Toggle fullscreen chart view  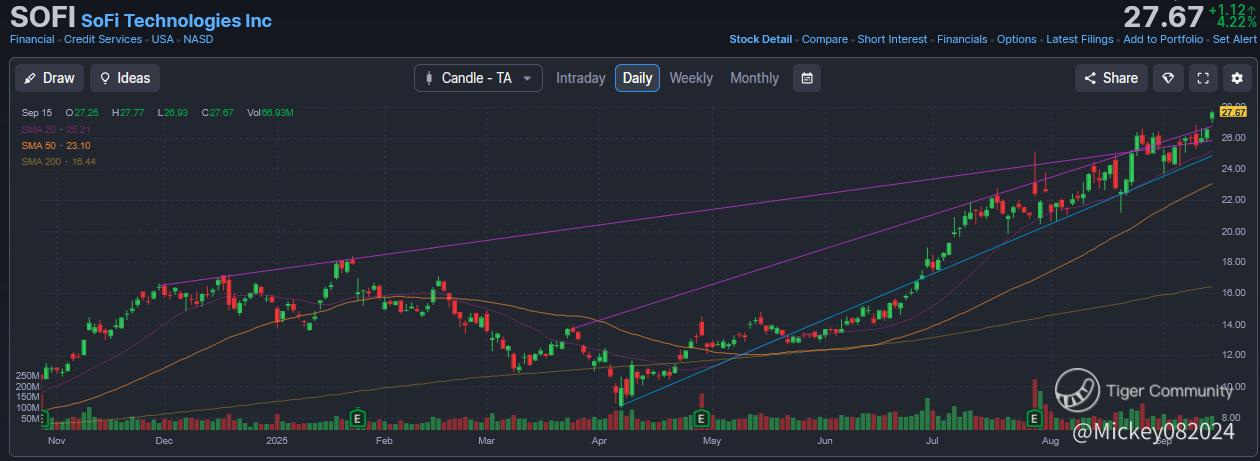pyautogui.click(x=1203, y=78)
